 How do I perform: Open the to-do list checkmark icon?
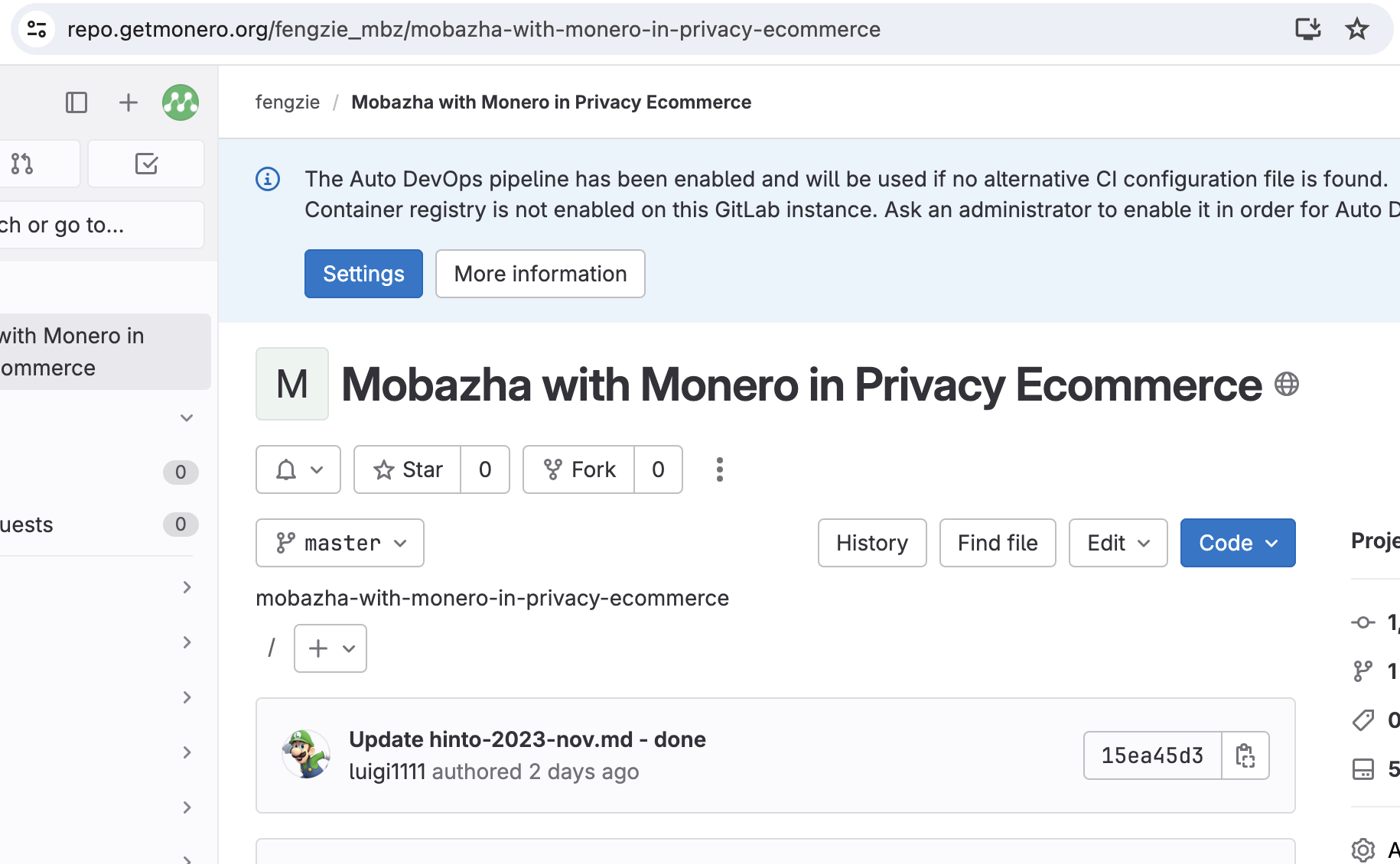pos(146,164)
